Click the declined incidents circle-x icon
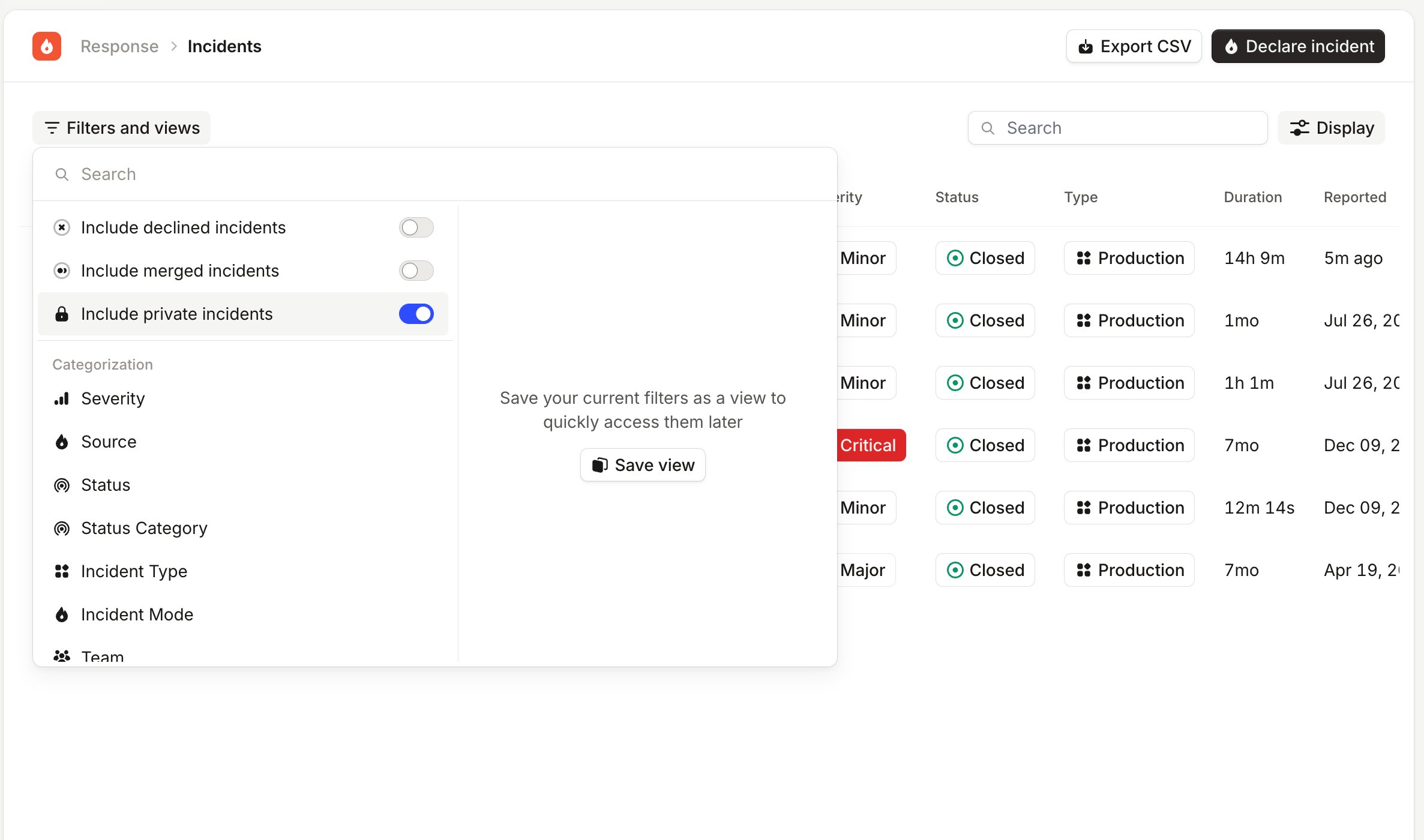The image size is (1424, 840). pos(62,227)
